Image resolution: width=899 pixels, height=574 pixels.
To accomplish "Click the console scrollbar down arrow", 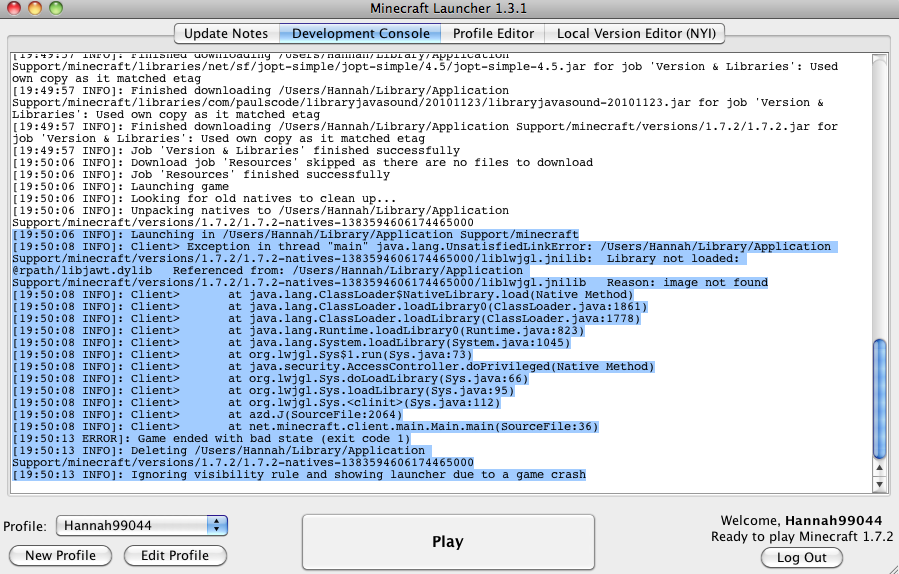I will (x=880, y=485).
